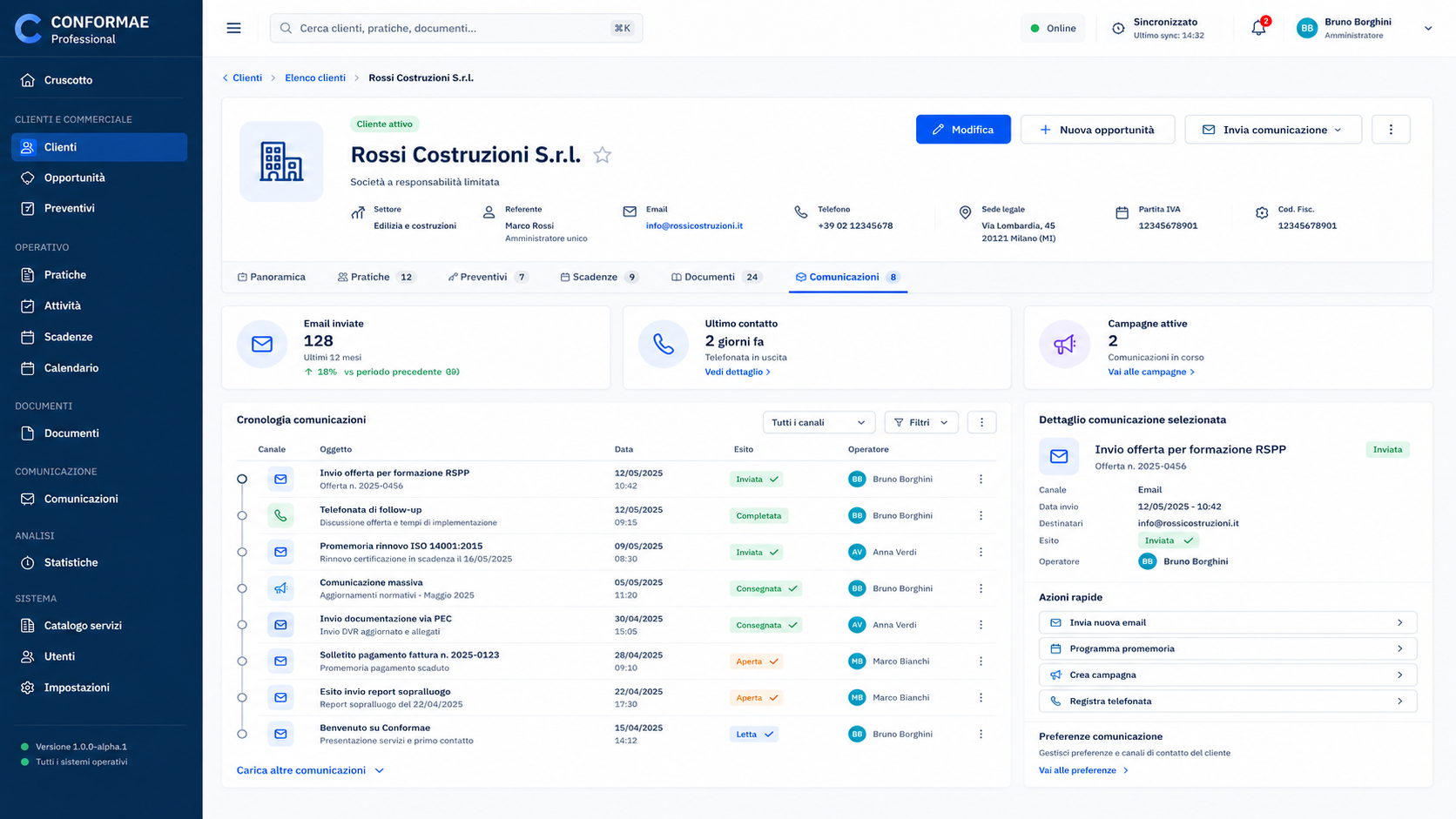Select timeline marker for Benvenuto su Conformae

(242, 735)
